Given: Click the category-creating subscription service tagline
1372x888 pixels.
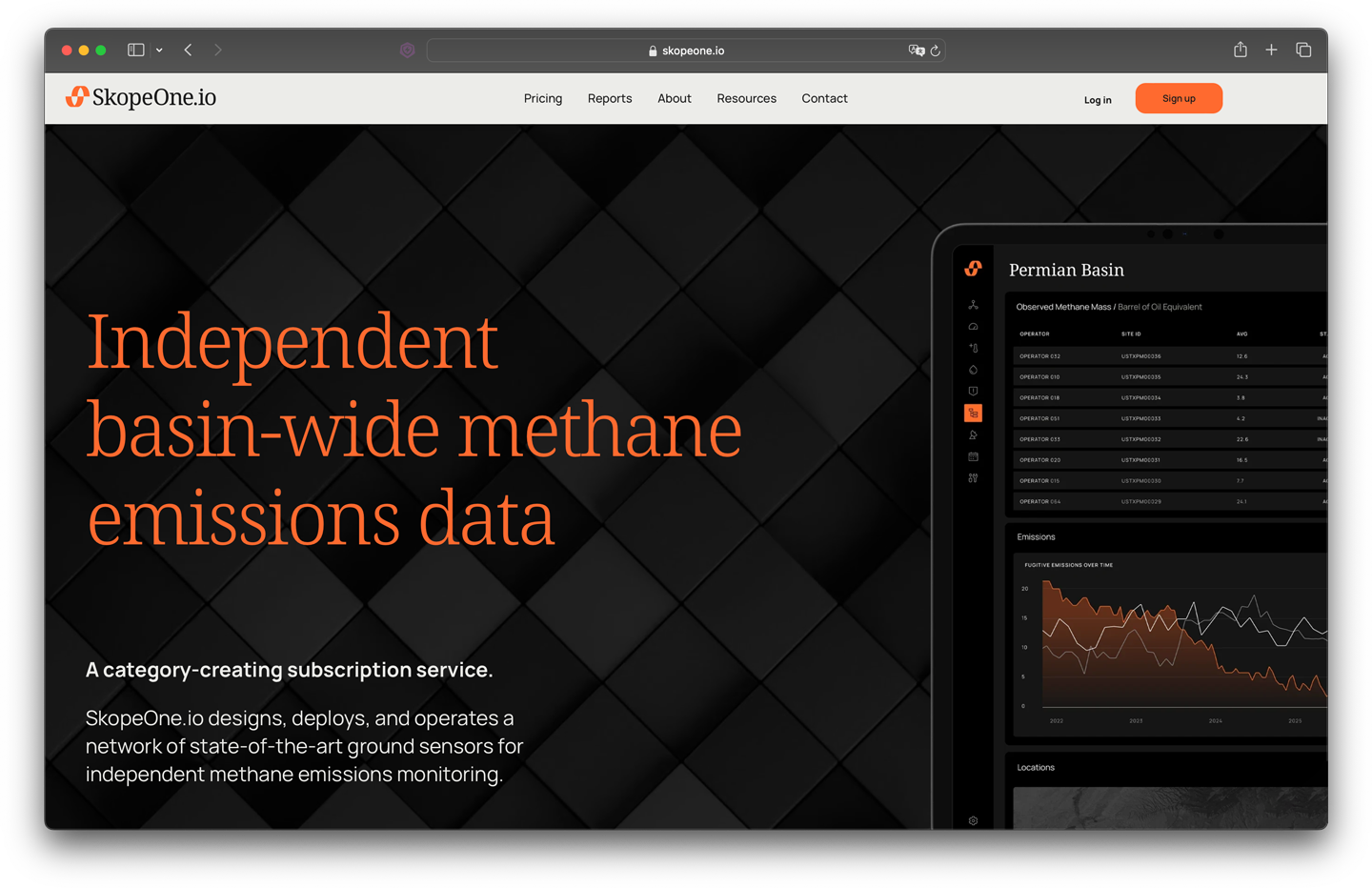Looking at the screenshot, I should (290, 670).
